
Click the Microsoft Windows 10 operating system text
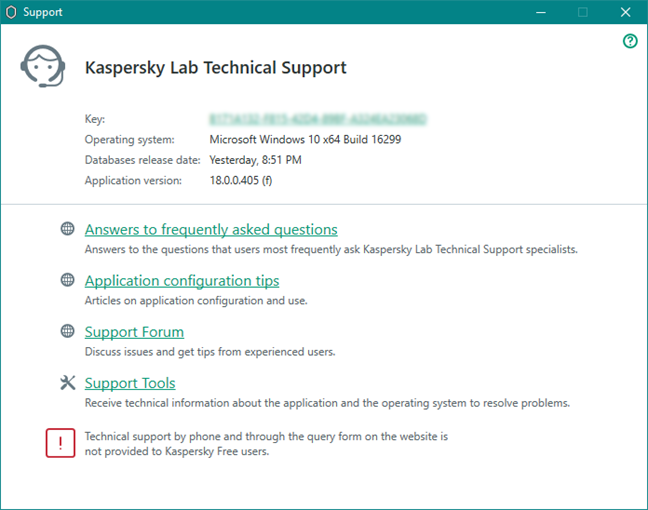(x=305, y=140)
